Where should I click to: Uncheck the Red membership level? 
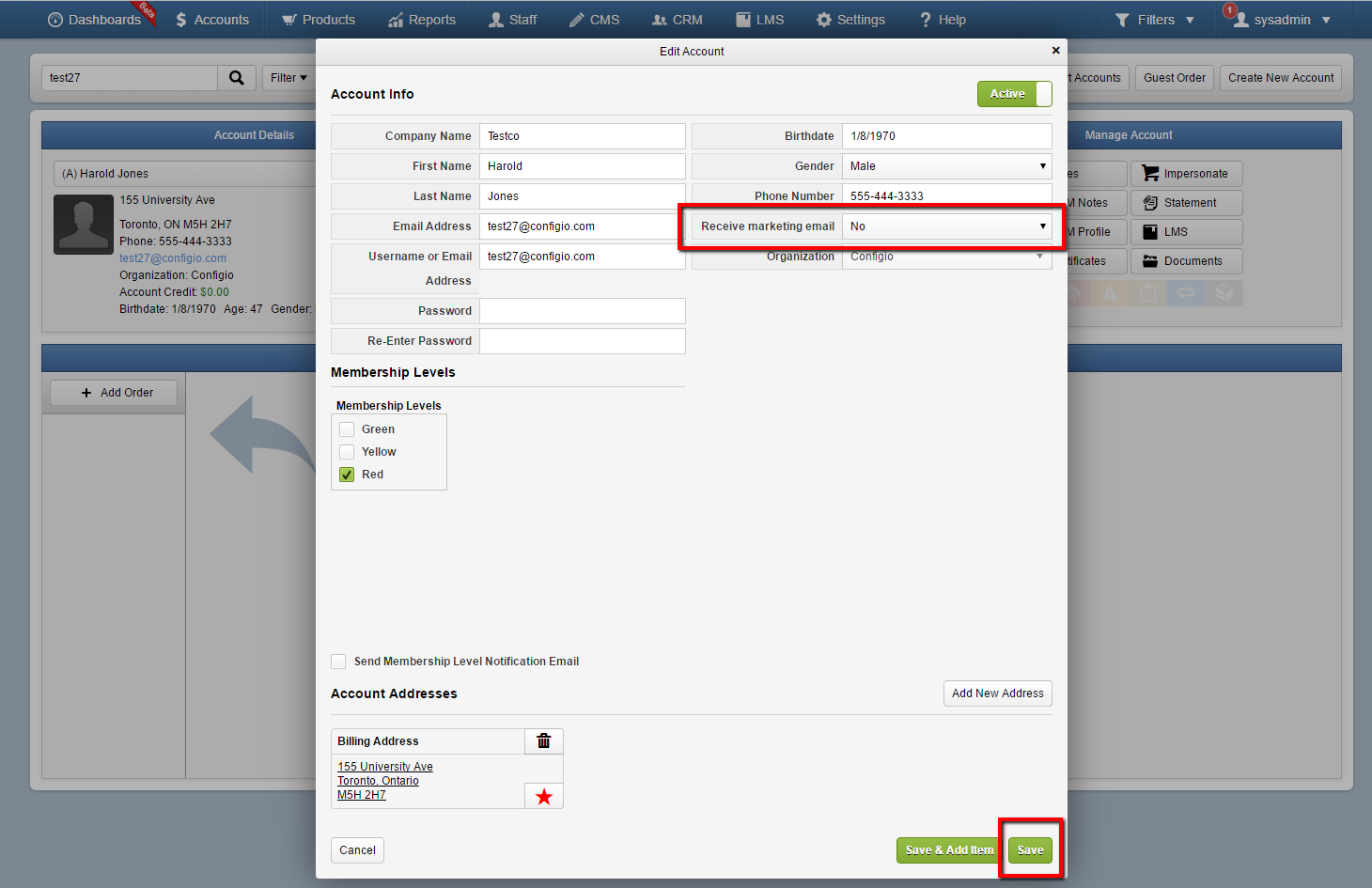click(x=347, y=475)
